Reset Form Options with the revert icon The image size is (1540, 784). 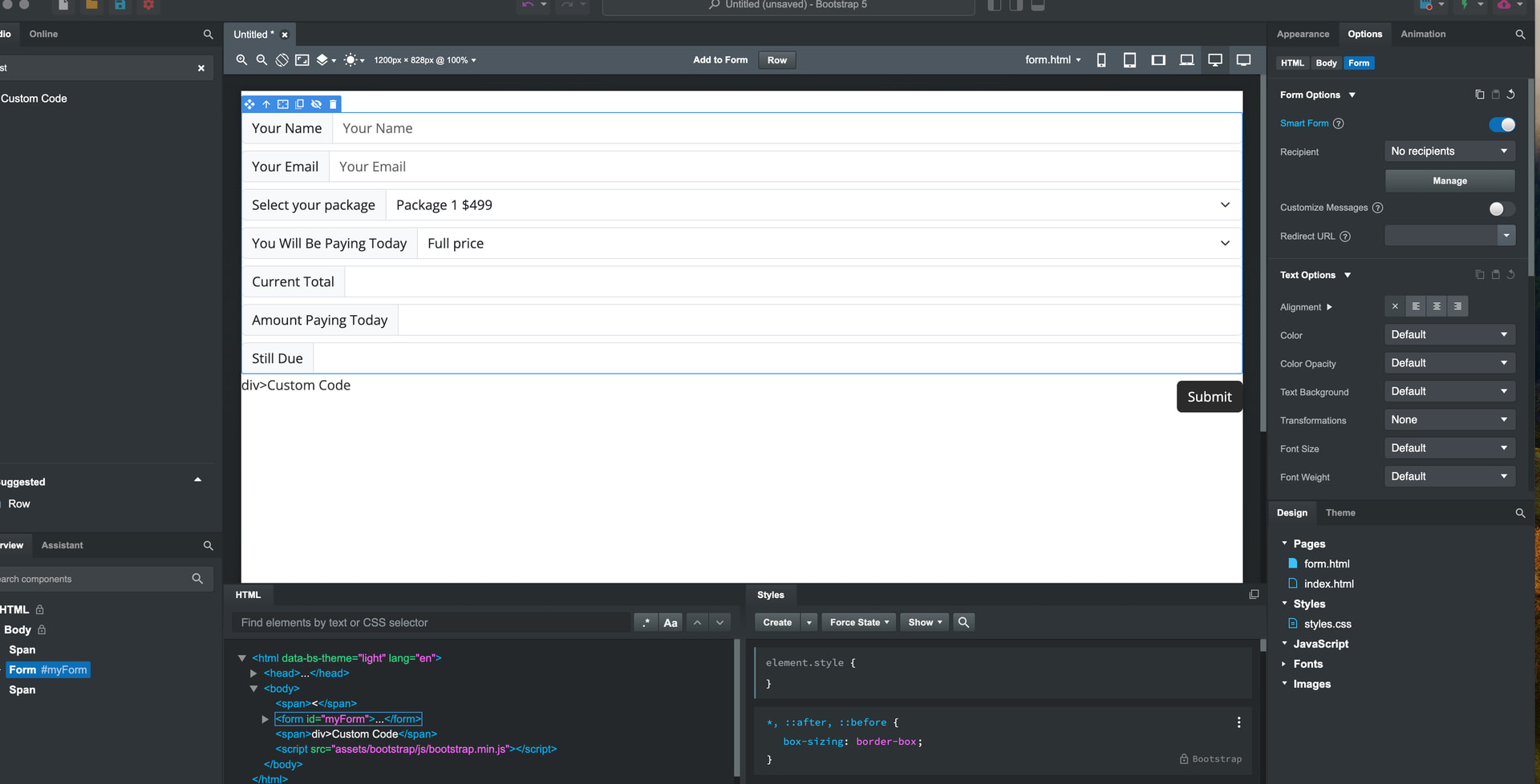pos(1510,95)
